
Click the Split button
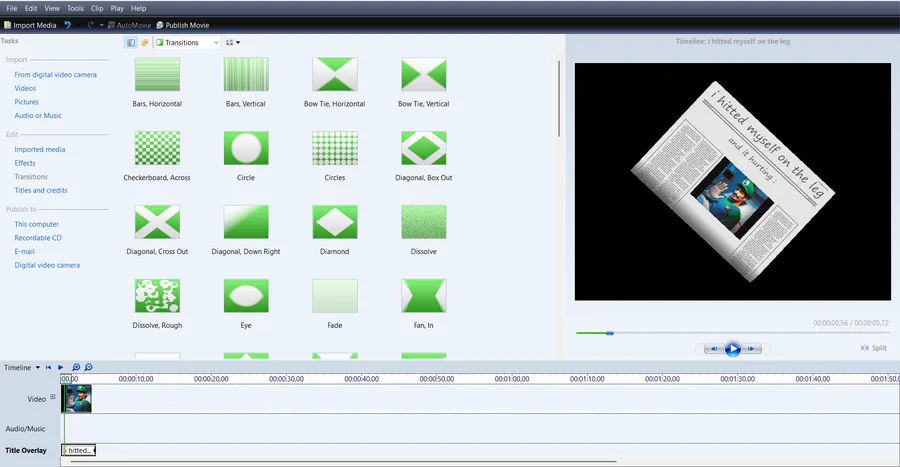[x=874, y=348]
